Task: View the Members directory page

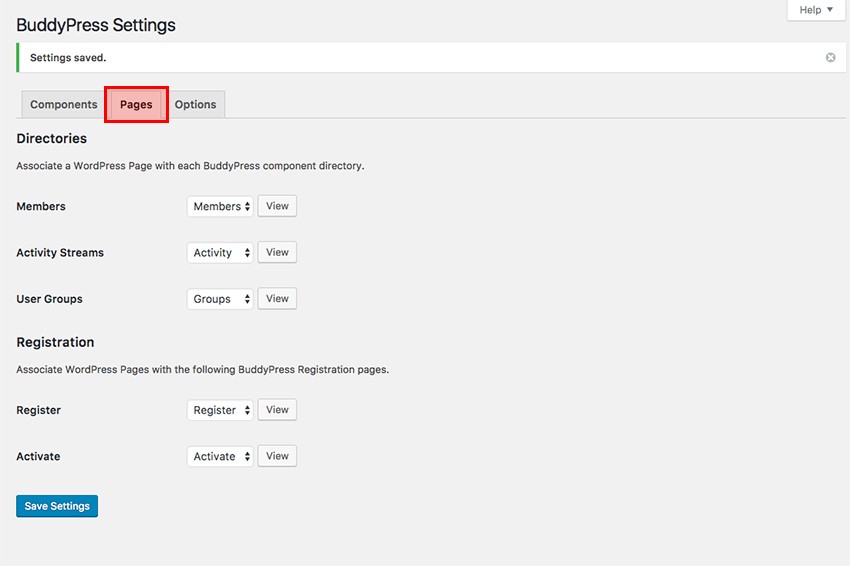Action: [x=277, y=206]
